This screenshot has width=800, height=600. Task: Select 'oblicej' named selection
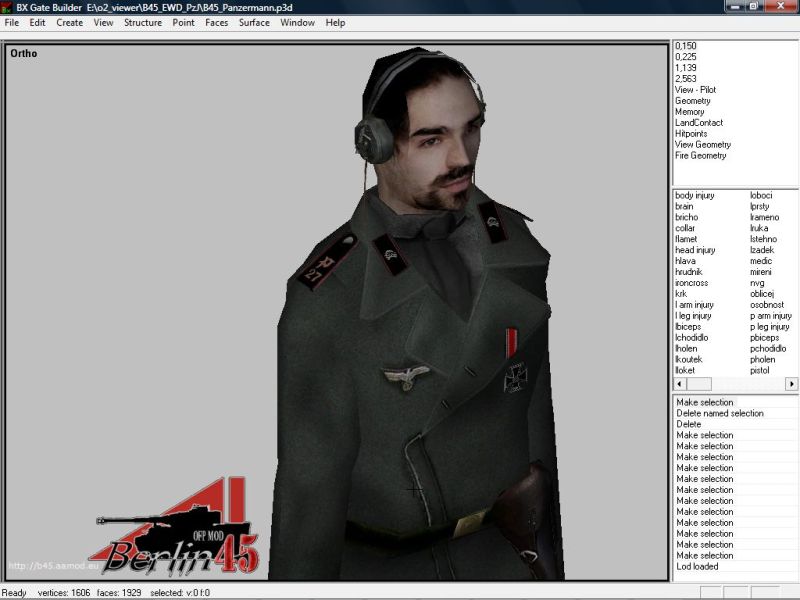pos(762,293)
